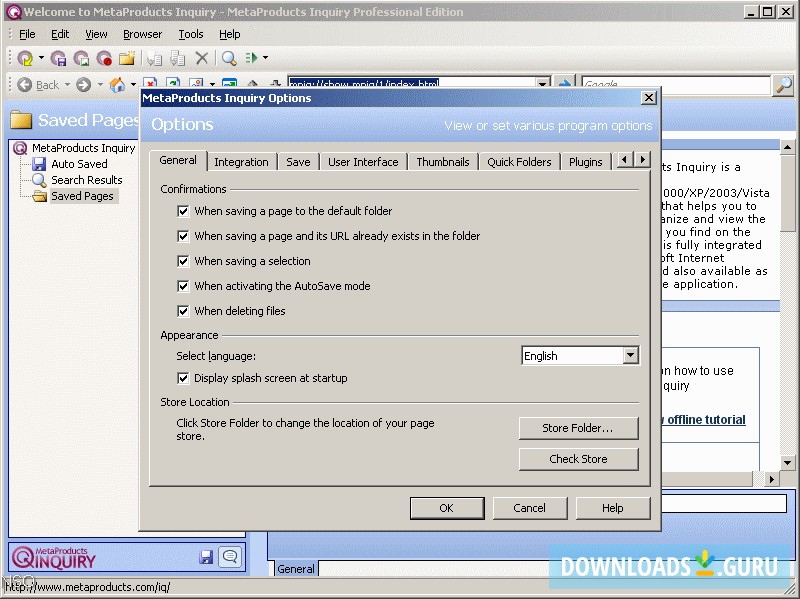
Task: Click the red Stop download icon
Action: [105, 58]
